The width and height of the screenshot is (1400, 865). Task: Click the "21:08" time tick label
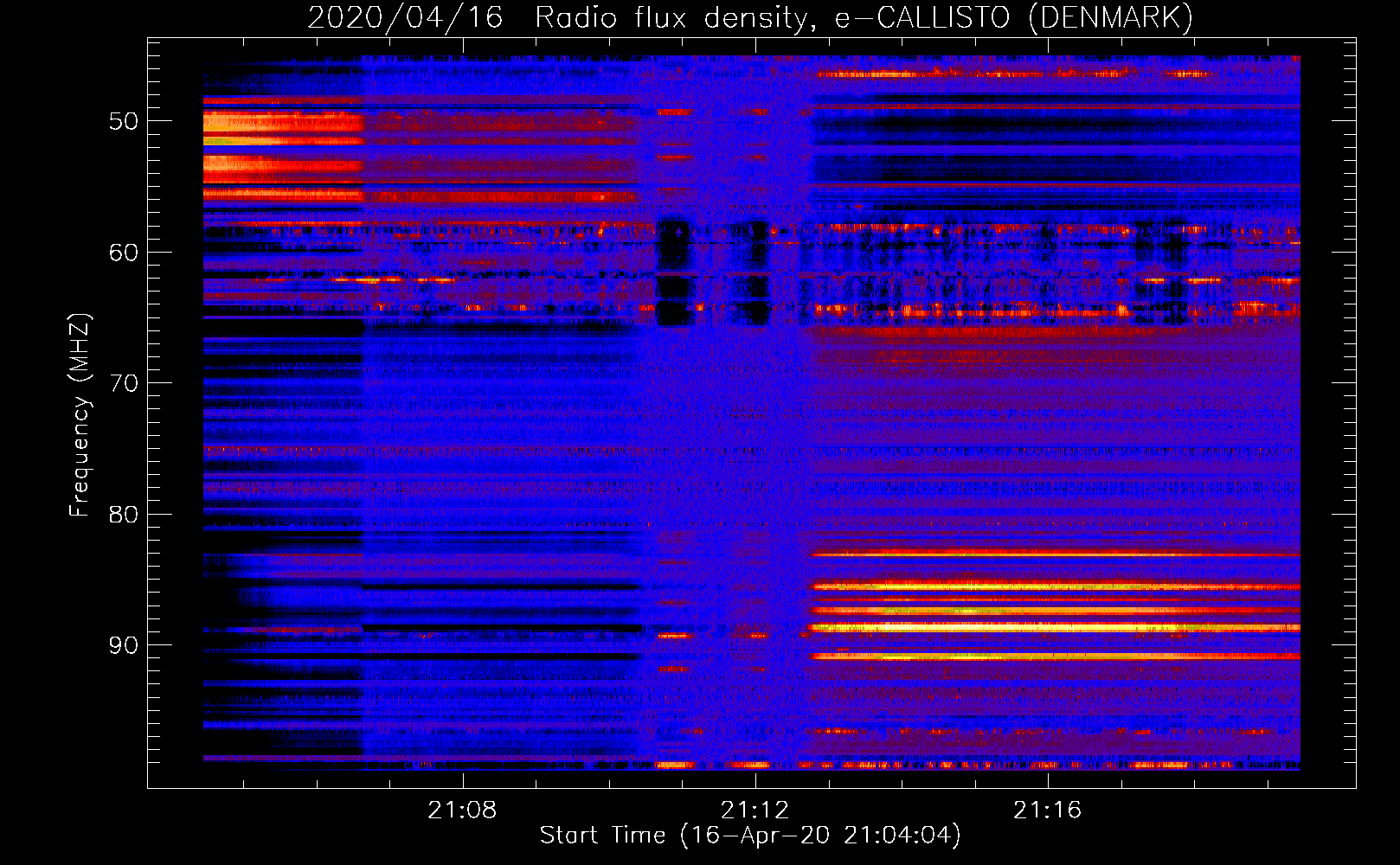pos(463,810)
